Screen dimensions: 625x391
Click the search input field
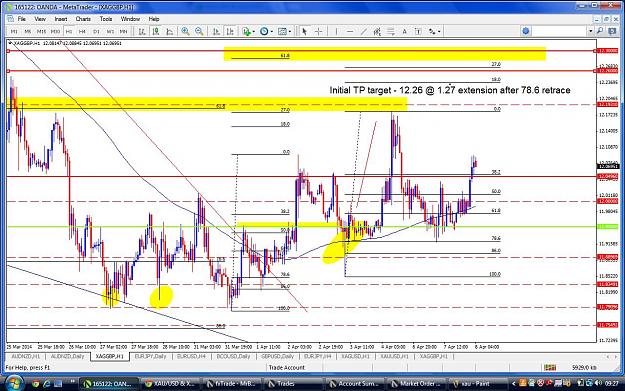[560, 31]
